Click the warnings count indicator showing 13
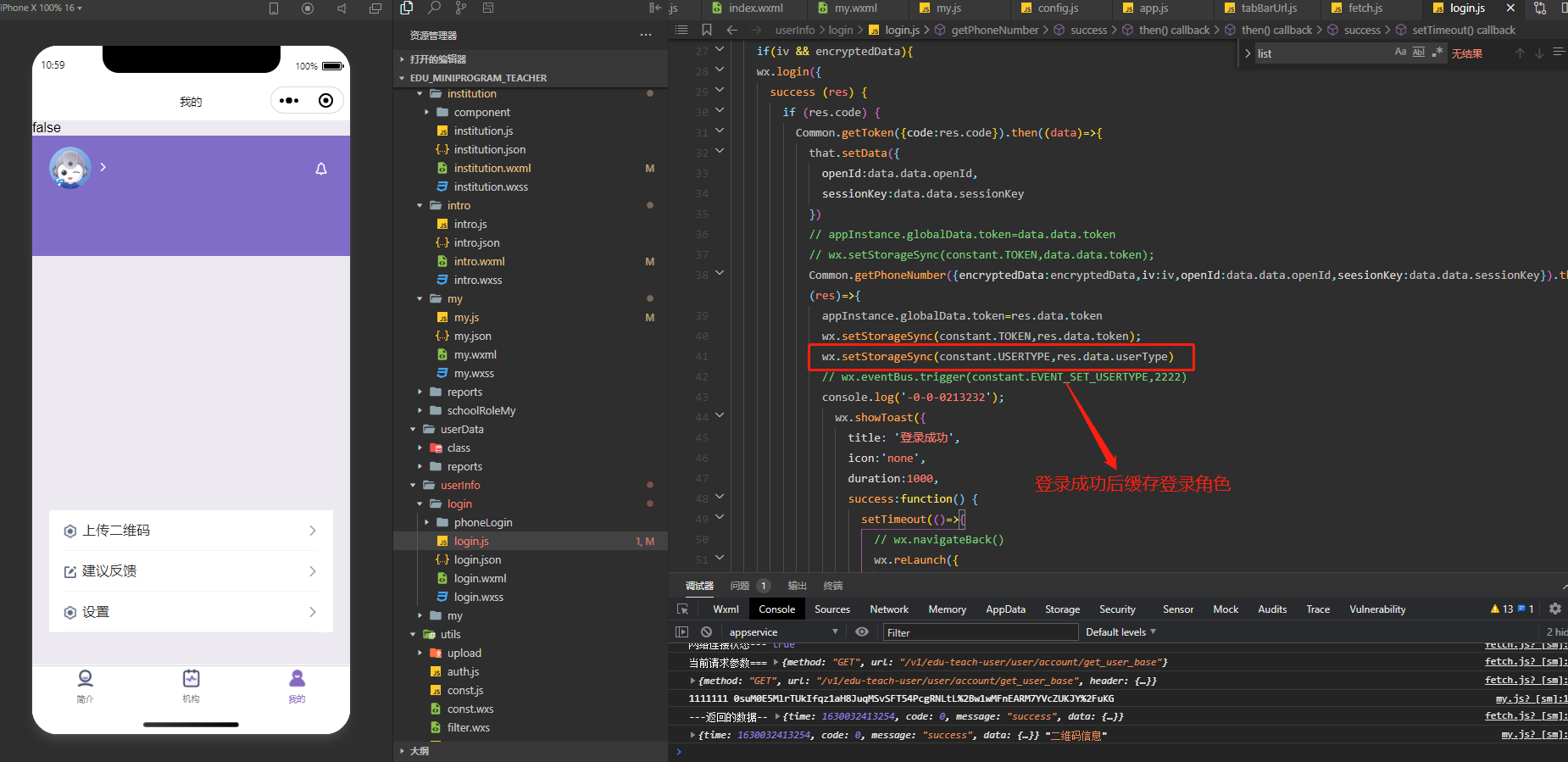 click(x=1502, y=609)
